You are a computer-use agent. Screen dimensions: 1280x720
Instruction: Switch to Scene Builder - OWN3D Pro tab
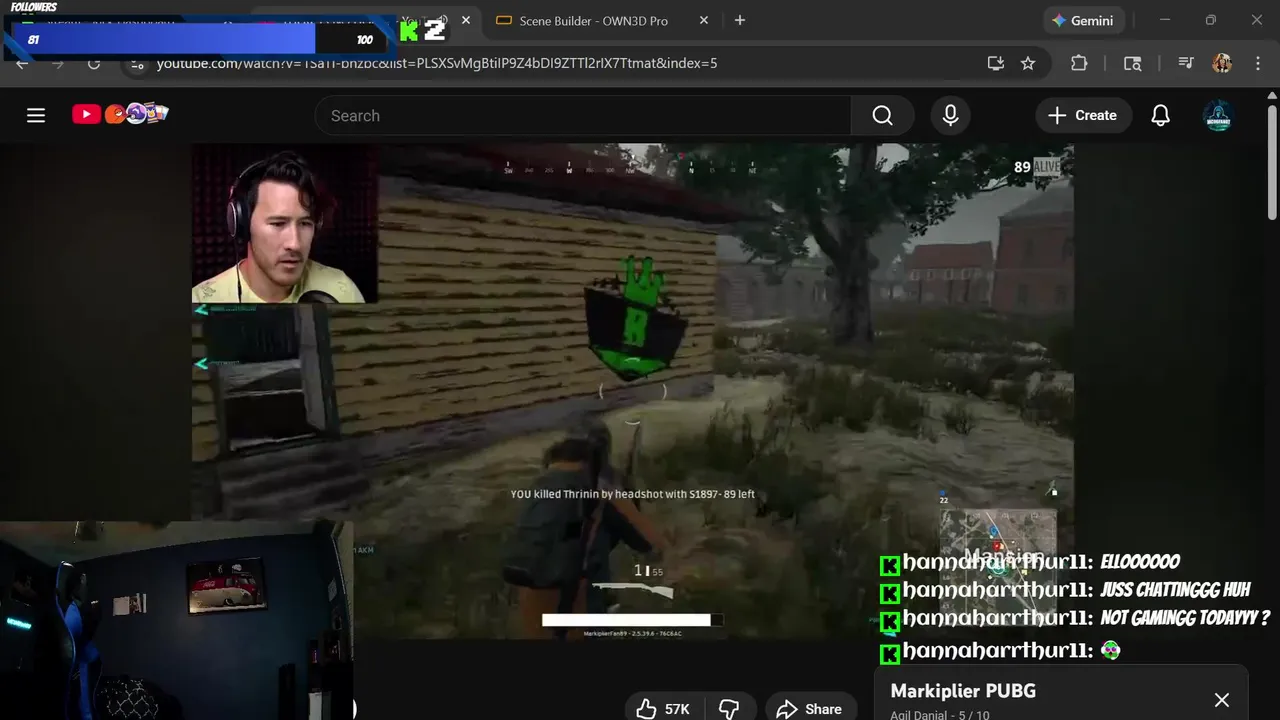pos(594,20)
